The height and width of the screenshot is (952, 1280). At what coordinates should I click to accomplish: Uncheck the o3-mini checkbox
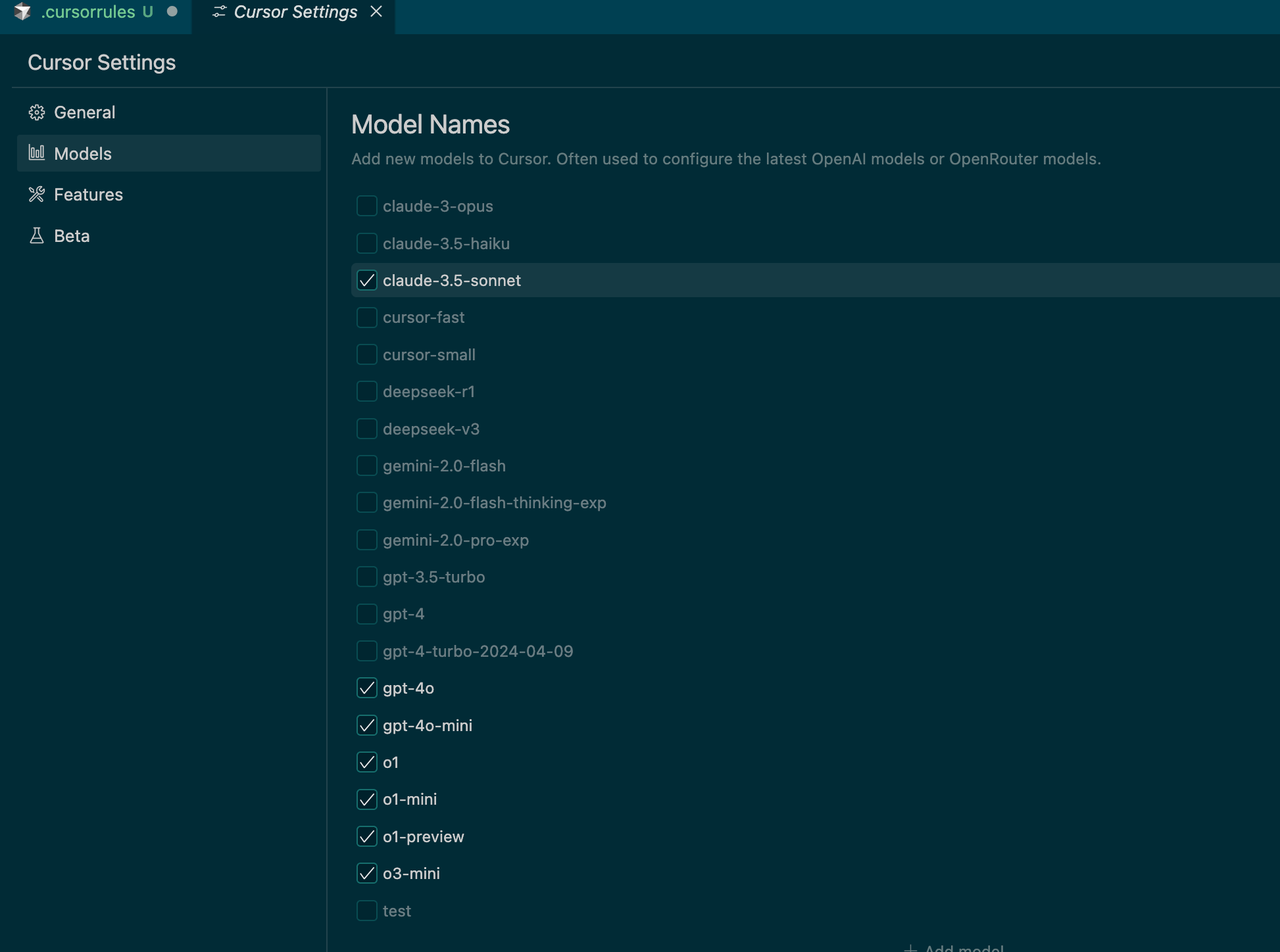[x=367, y=873]
